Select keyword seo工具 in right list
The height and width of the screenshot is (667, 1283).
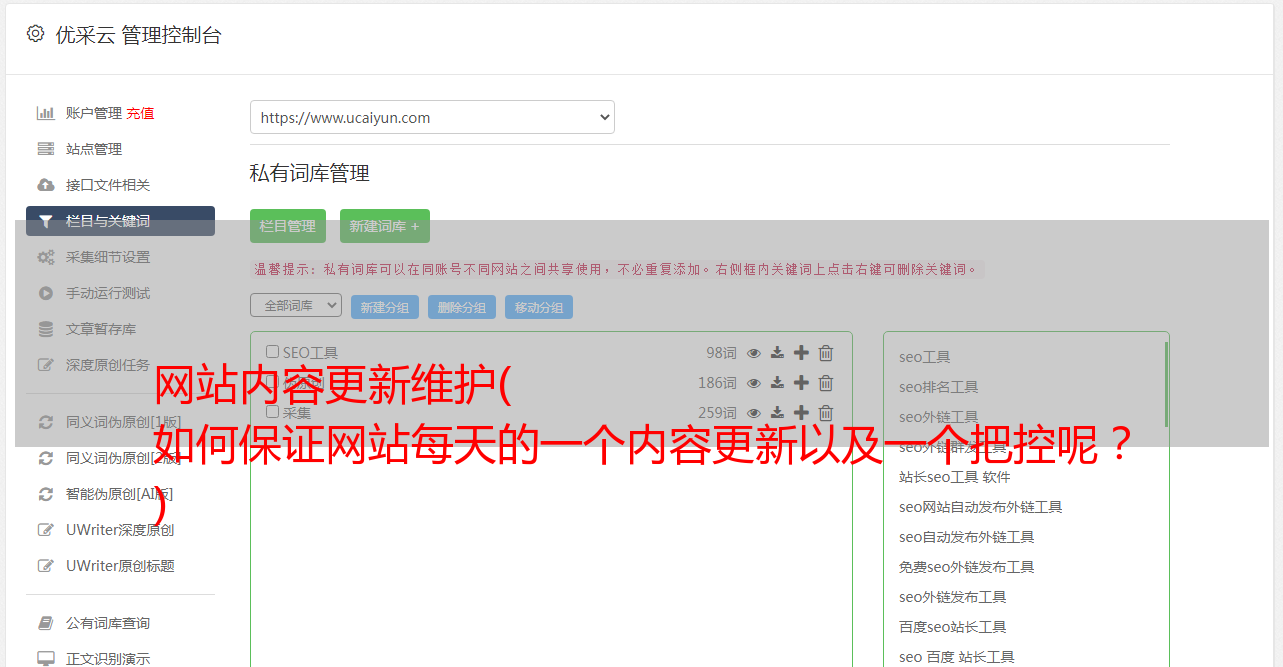coord(925,357)
